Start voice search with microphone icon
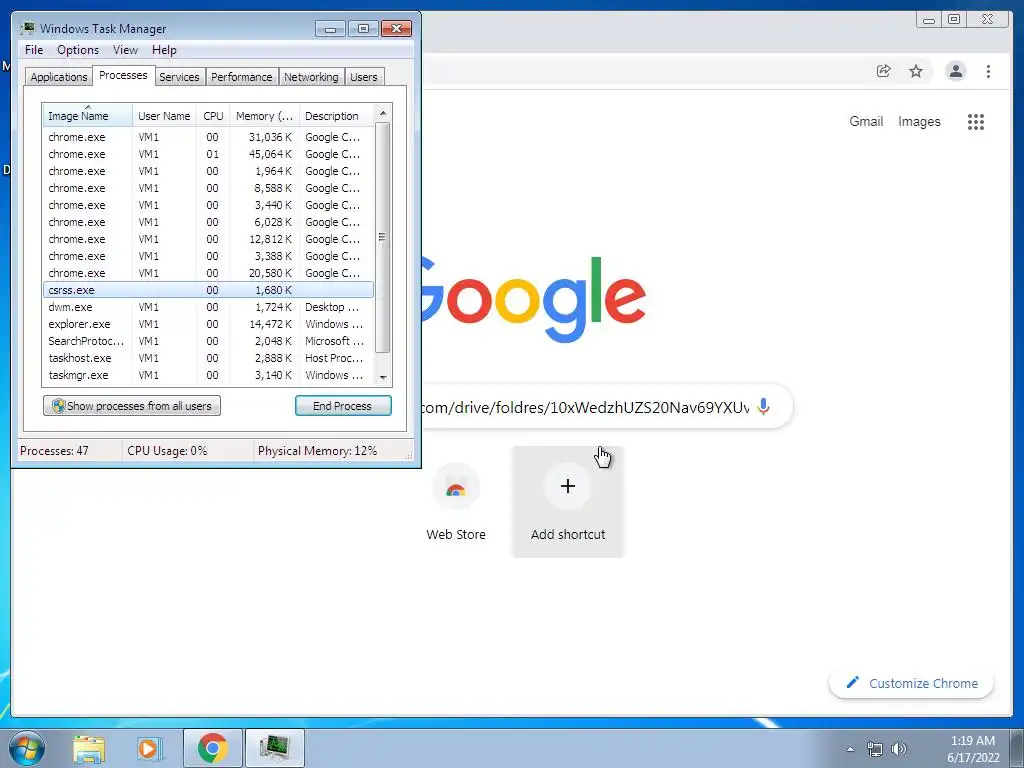This screenshot has height=768, width=1024. [x=763, y=407]
